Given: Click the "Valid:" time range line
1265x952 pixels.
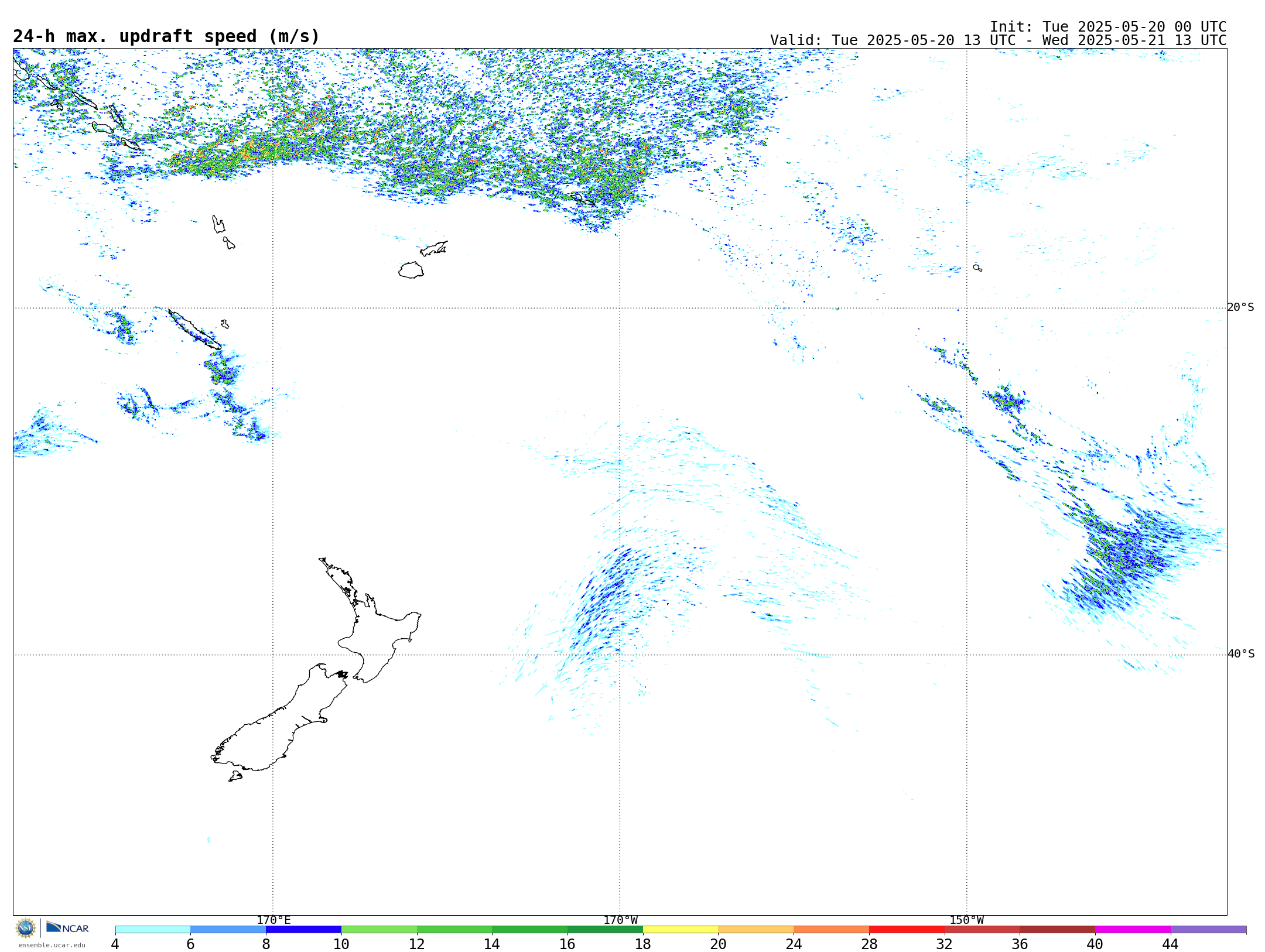Looking at the screenshot, I should pyautogui.click(x=998, y=40).
